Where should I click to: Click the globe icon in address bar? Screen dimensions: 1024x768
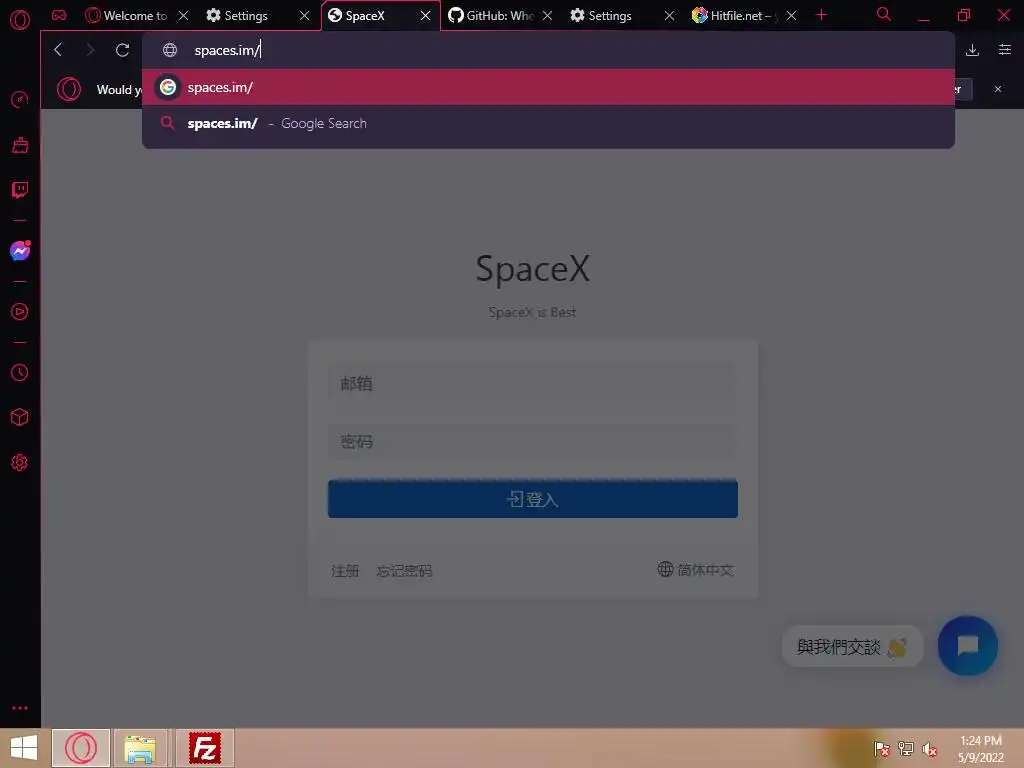(170, 50)
